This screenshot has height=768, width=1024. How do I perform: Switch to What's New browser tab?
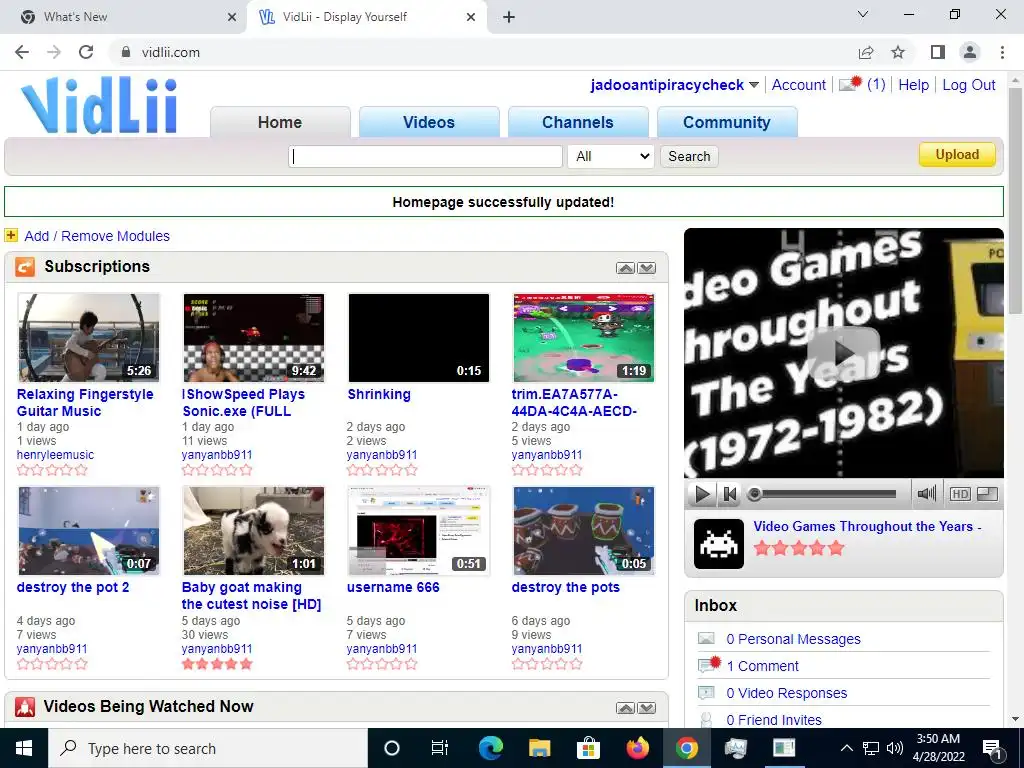124,17
